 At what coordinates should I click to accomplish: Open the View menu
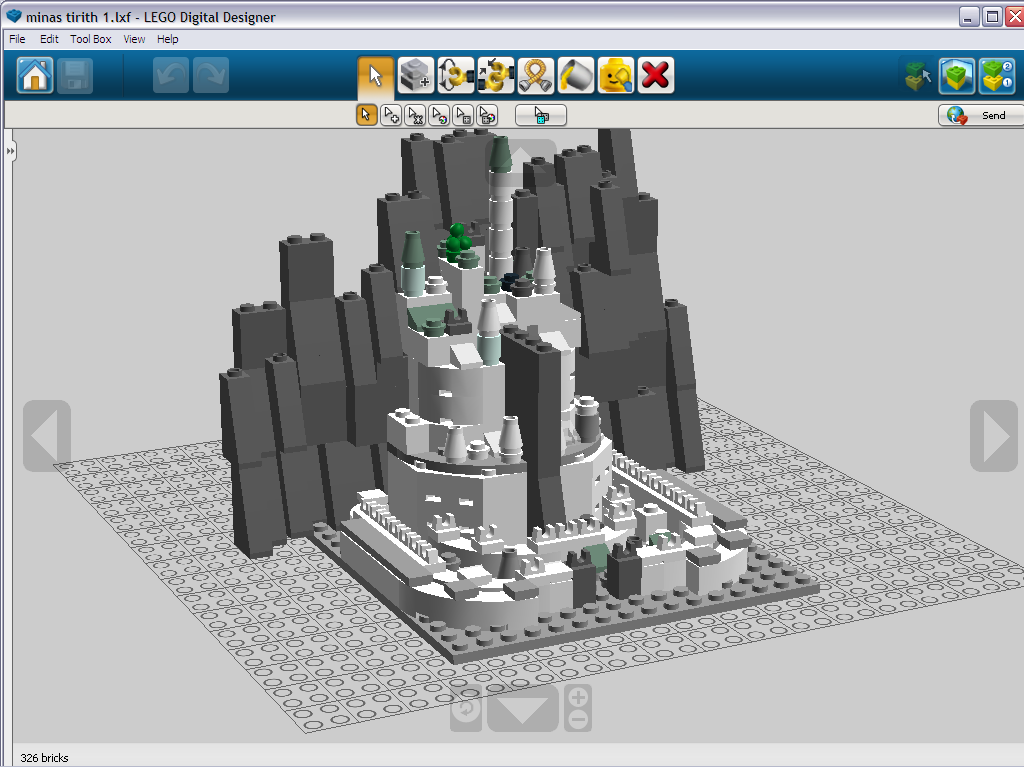pyautogui.click(x=134, y=39)
